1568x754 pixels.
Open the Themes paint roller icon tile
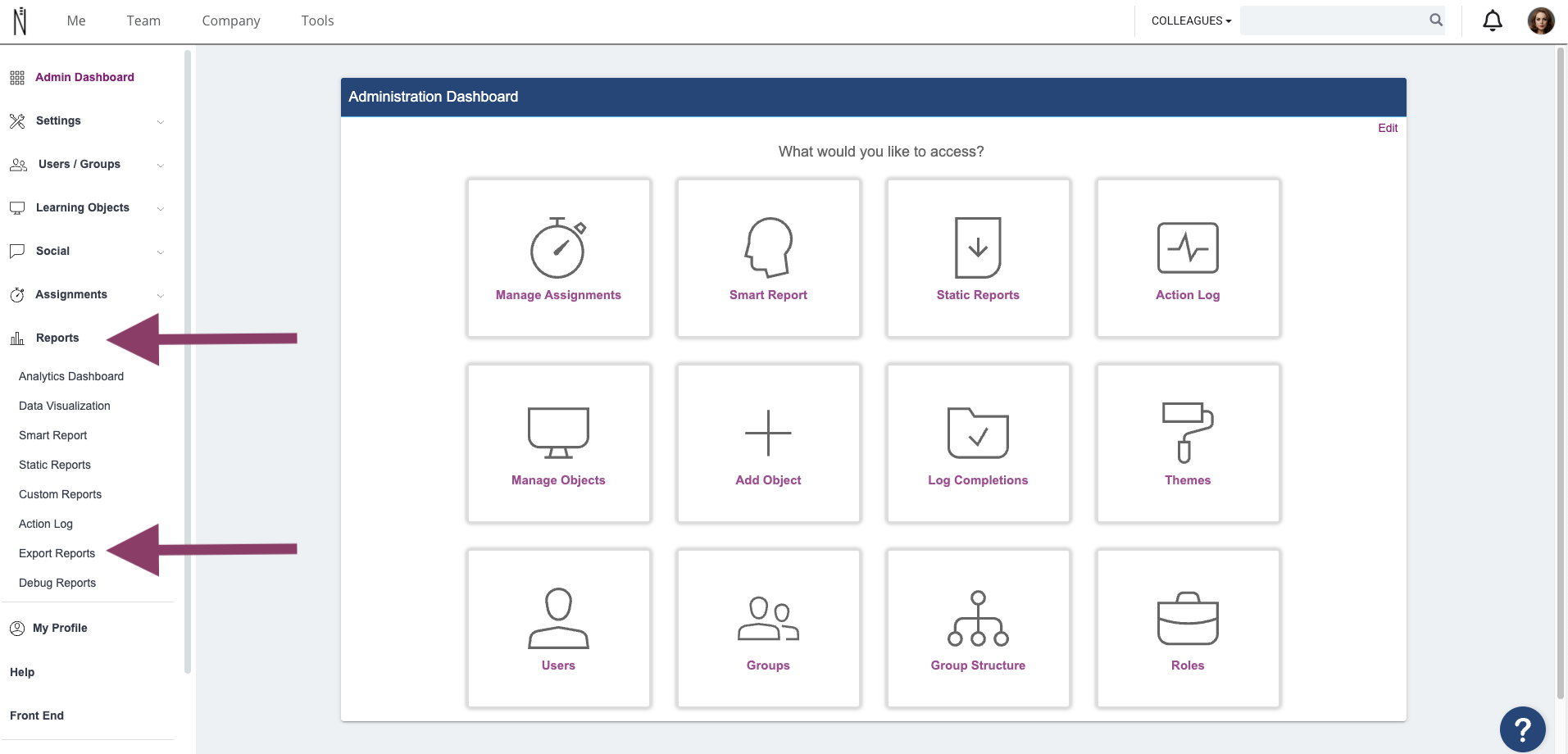click(1188, 443)
